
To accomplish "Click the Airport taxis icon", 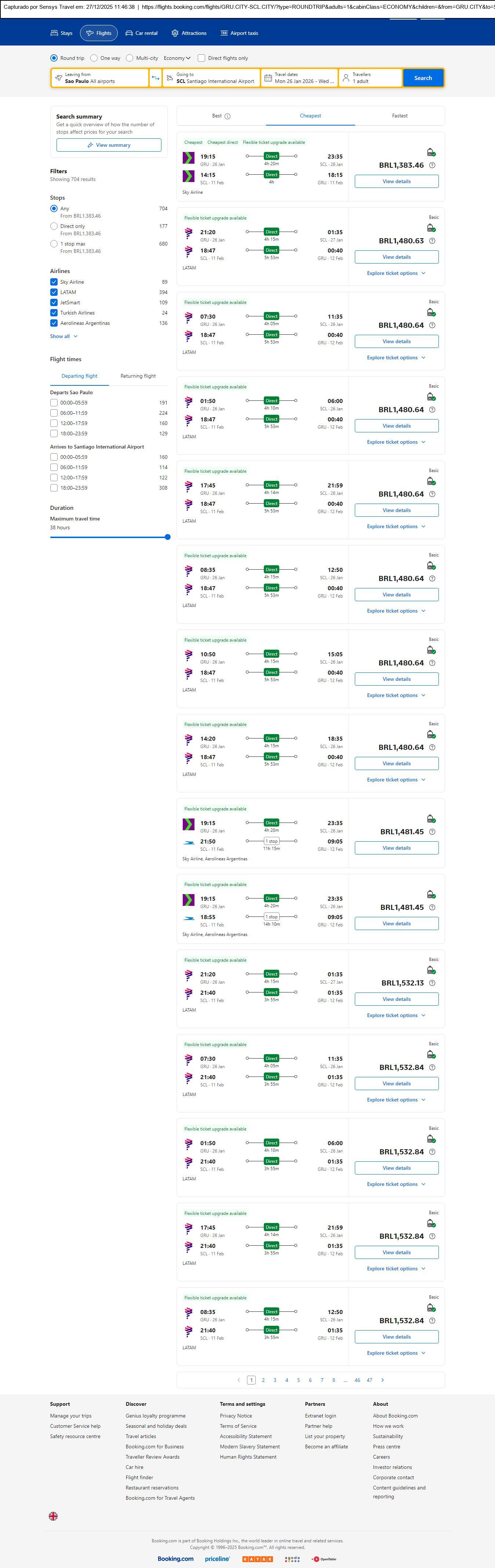I will [x=224, y=33].
